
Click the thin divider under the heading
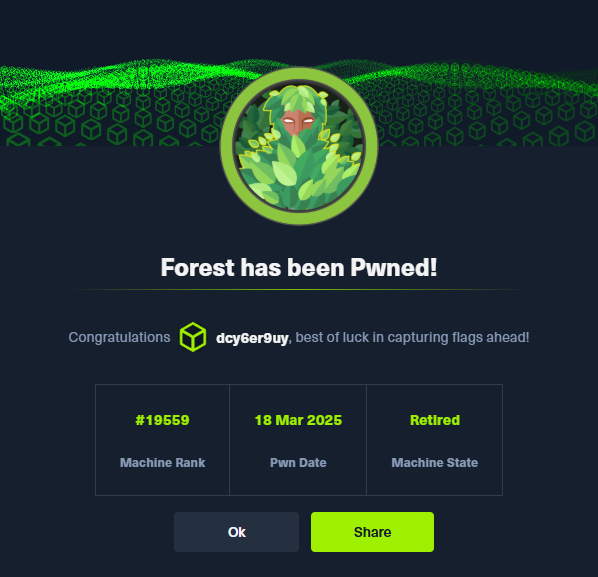(x=299, y=290)
